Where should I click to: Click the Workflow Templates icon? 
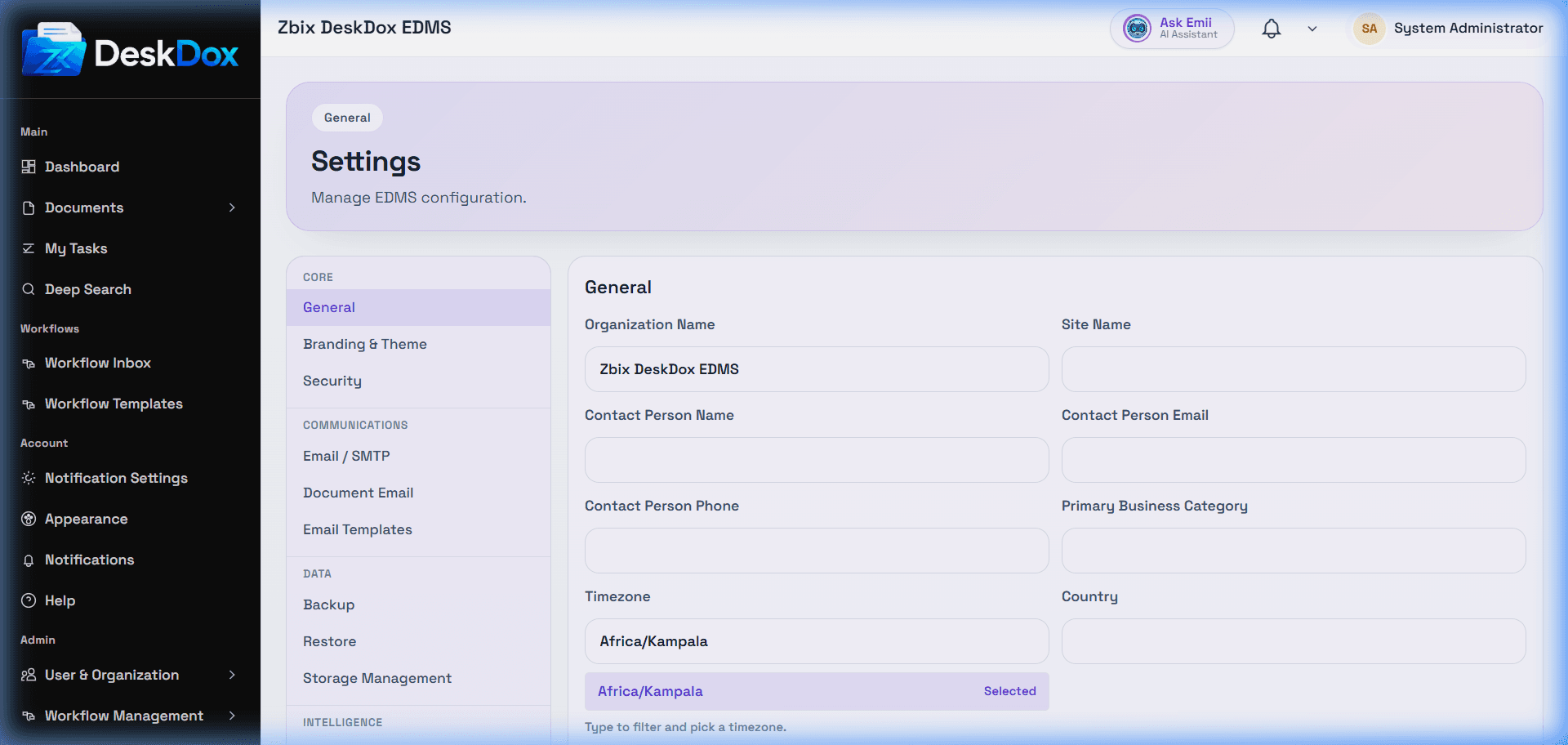point(29,404)
